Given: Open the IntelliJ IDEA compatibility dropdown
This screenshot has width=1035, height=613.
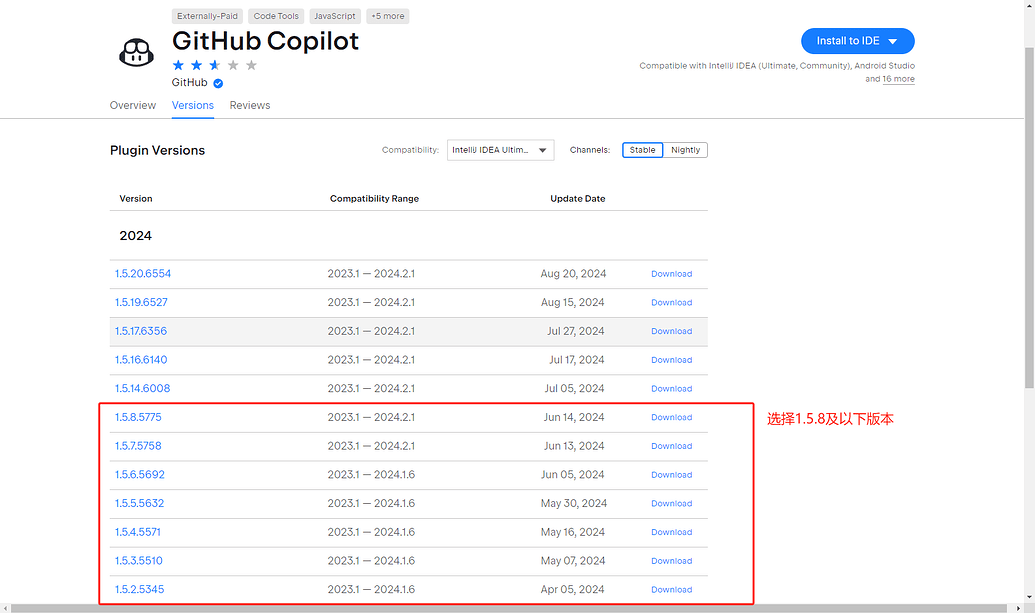Looking at the screenshot, I should (500, 150).
